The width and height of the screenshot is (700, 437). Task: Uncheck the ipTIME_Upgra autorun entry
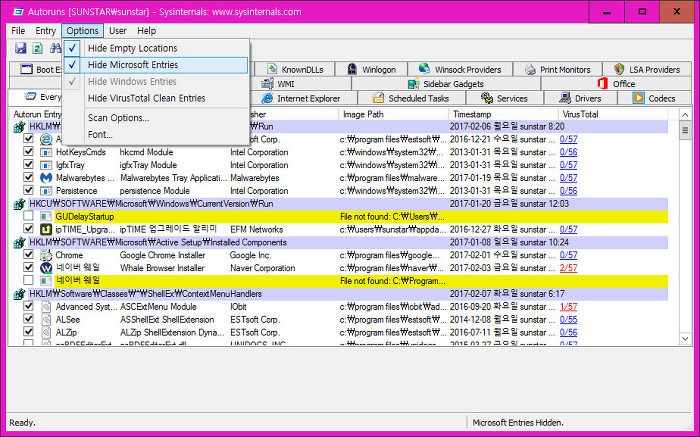[29, 229]
